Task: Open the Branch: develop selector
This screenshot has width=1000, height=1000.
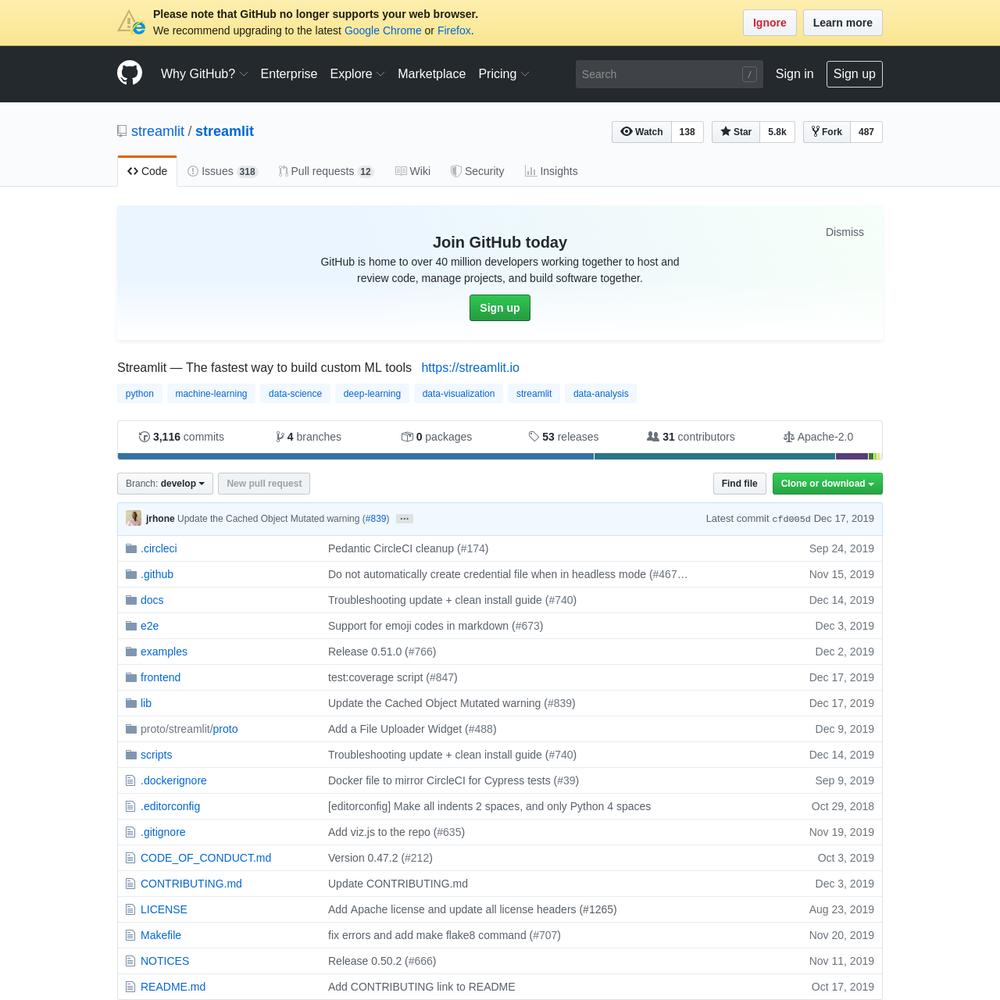Action: pos(165,483)
